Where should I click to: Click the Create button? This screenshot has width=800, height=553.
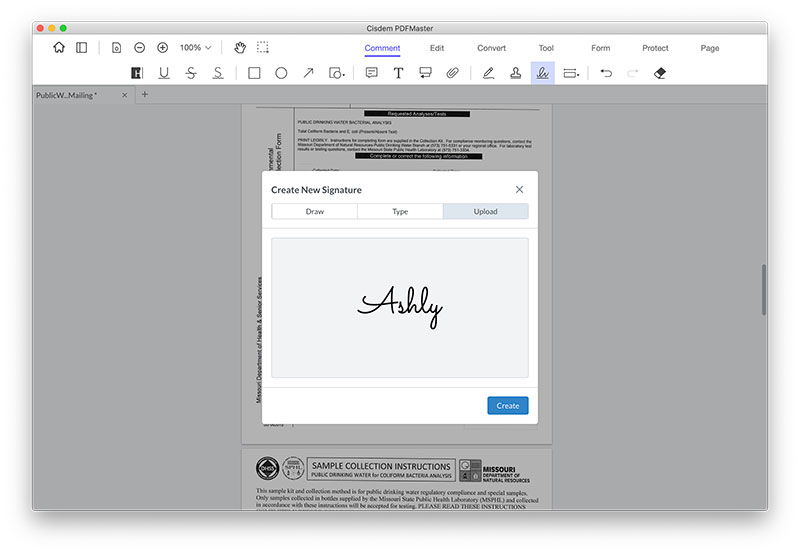(x=508, y=406)
